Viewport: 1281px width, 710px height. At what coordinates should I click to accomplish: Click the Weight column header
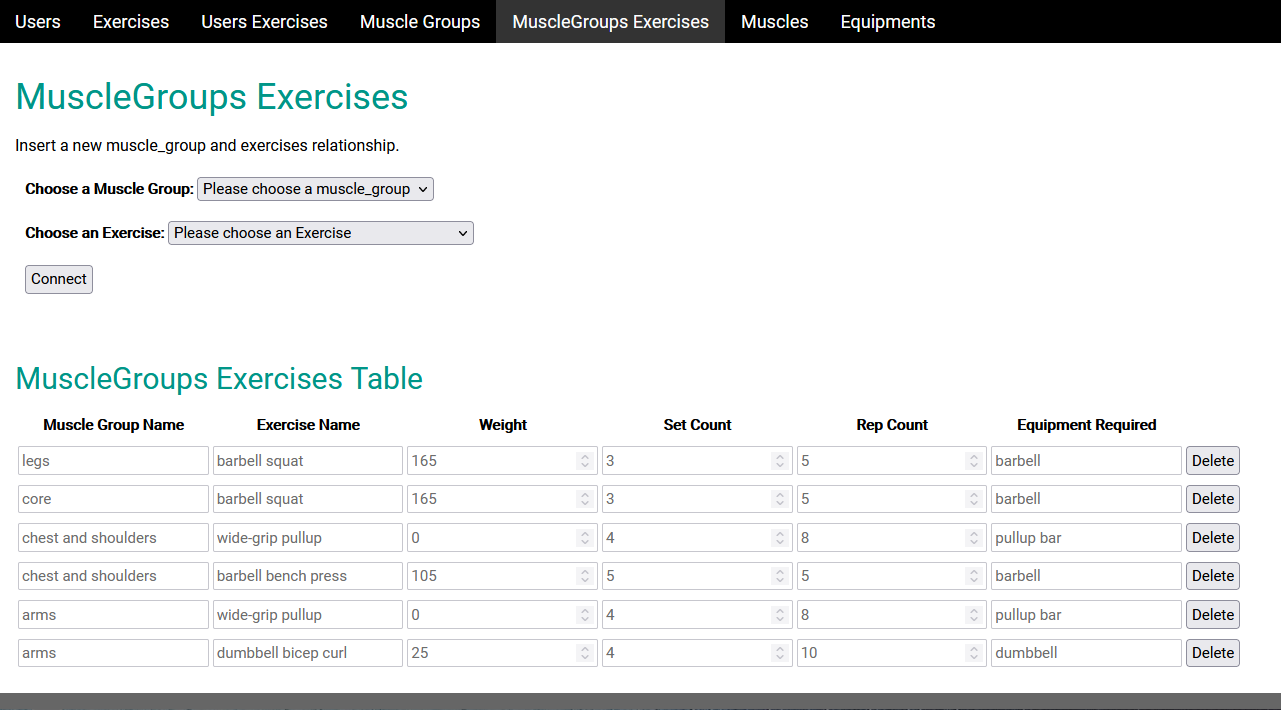pyautogui.click(x=503, y=425)
